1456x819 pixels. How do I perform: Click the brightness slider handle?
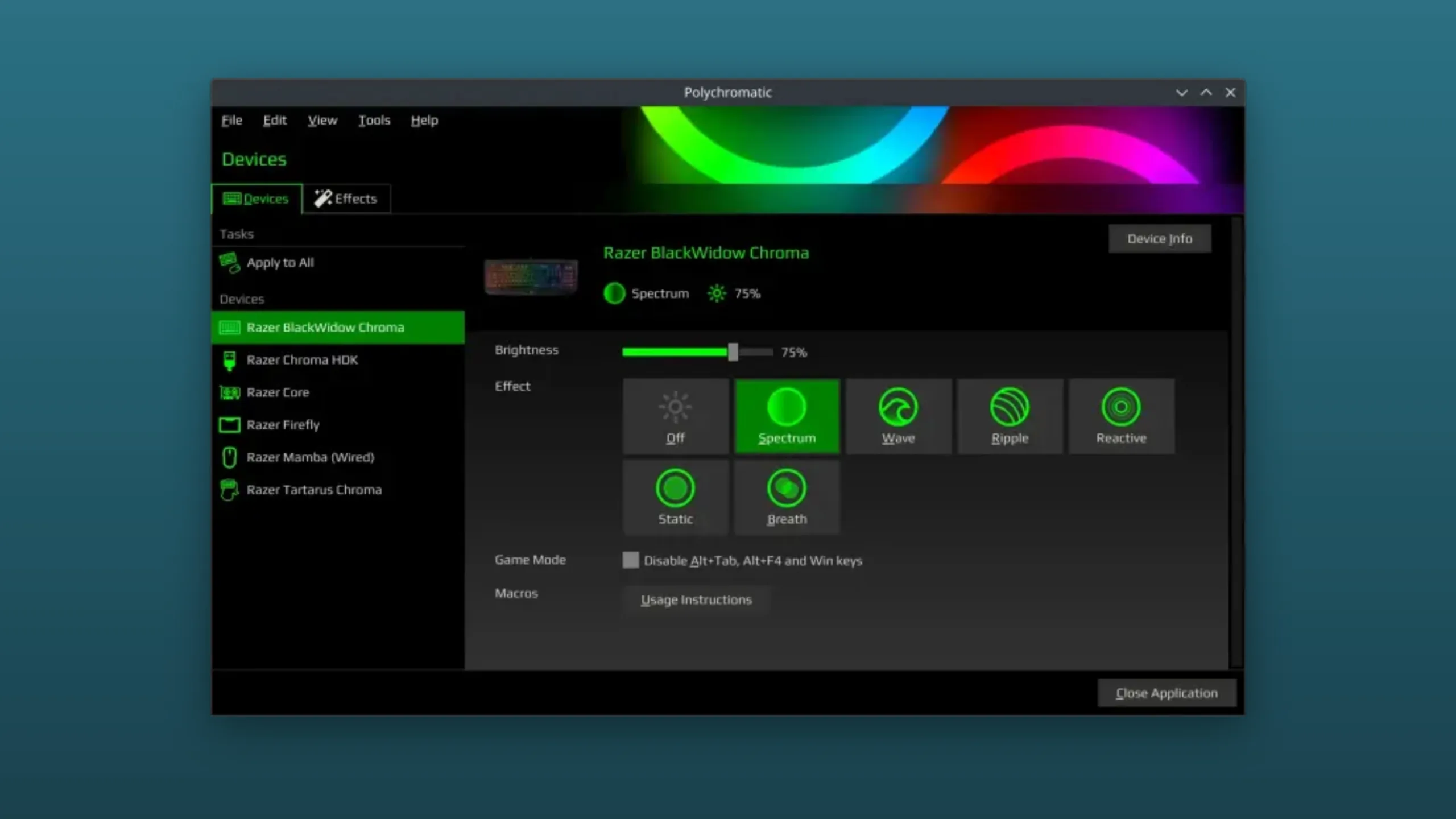(733, 352)
